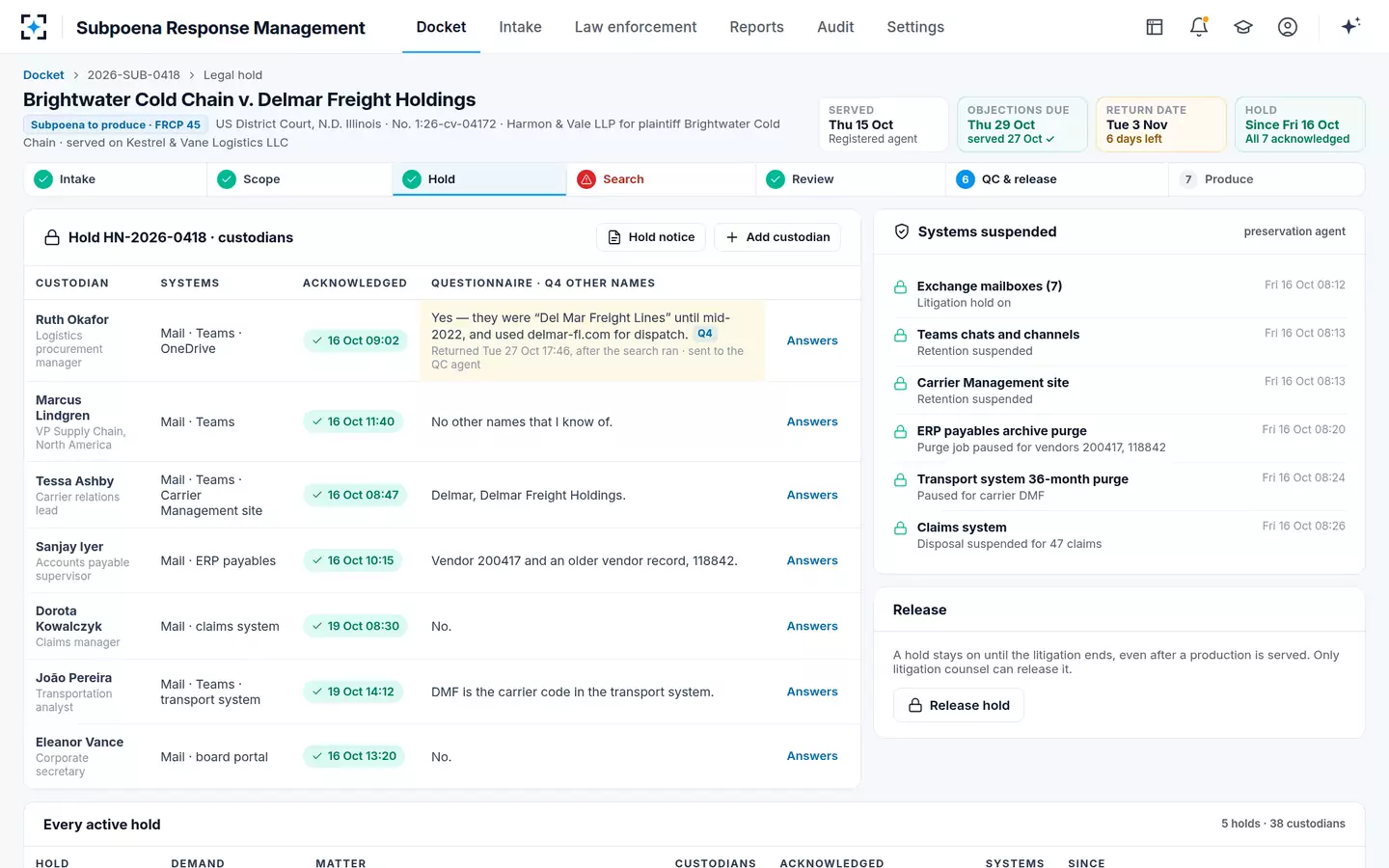Screen dimensions: 1389x868
Task: Click the Return date card
Action: [x=1161, y=124]
